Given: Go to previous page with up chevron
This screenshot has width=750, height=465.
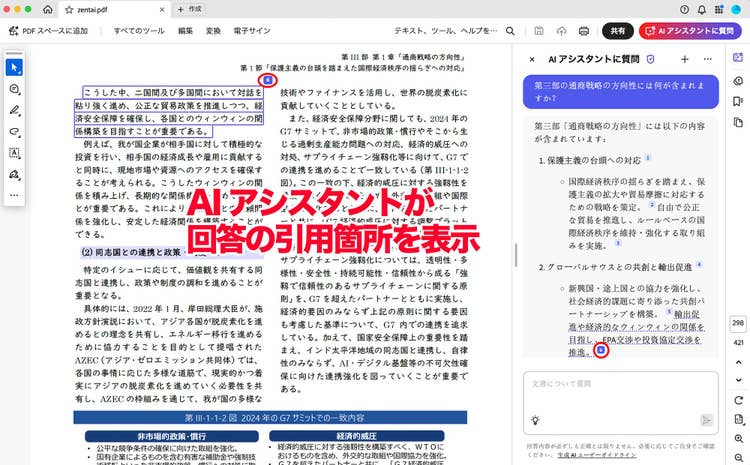Looking at the screenshot, I should (x=739, y=362).
